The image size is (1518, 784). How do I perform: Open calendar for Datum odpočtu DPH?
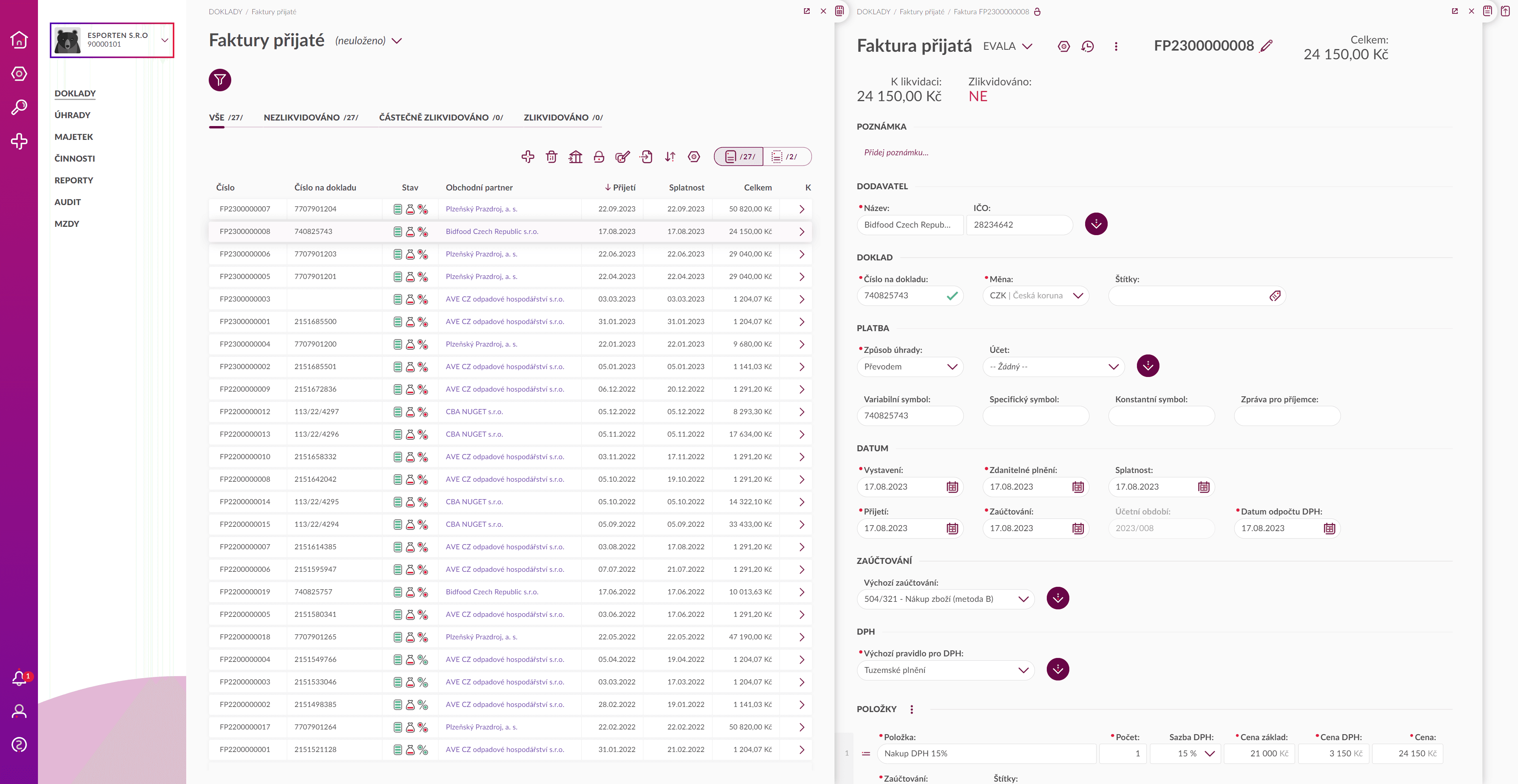pos(1329,528)
